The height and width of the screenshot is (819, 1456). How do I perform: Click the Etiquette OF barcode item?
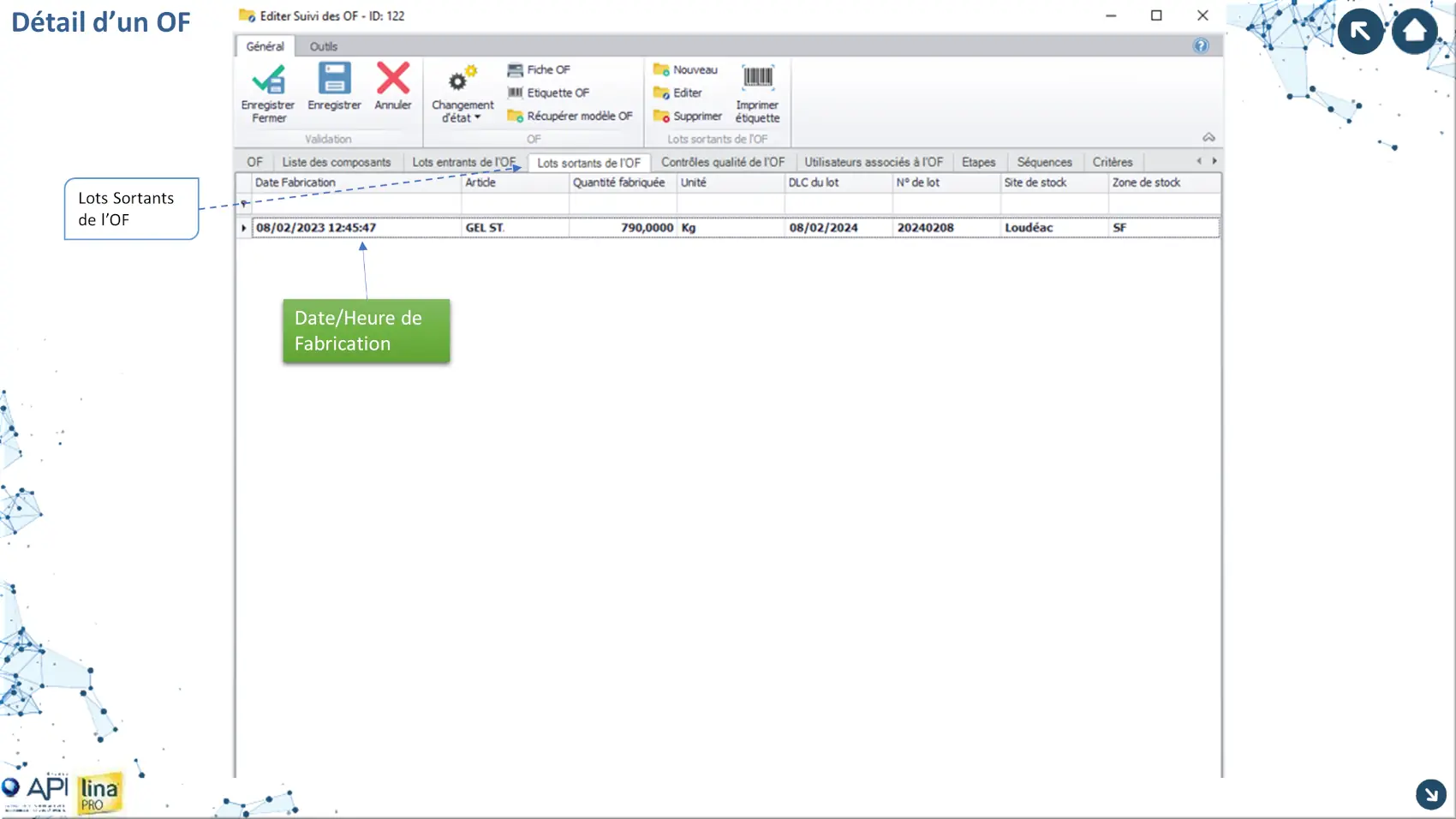tap(548, 93)
